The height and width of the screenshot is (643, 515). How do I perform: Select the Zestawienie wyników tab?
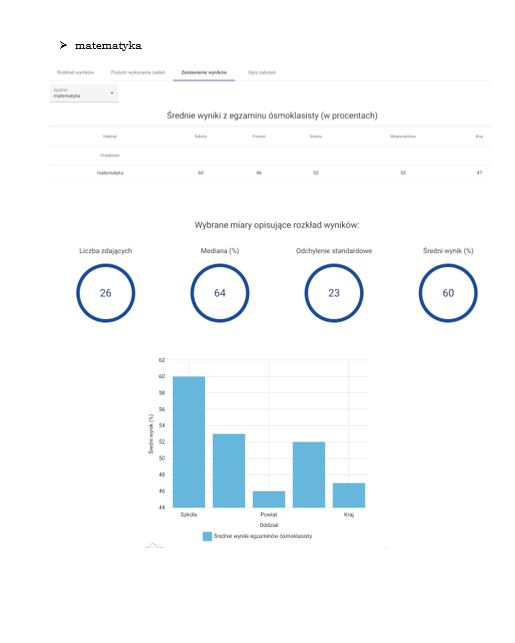[x=204, y=73]
